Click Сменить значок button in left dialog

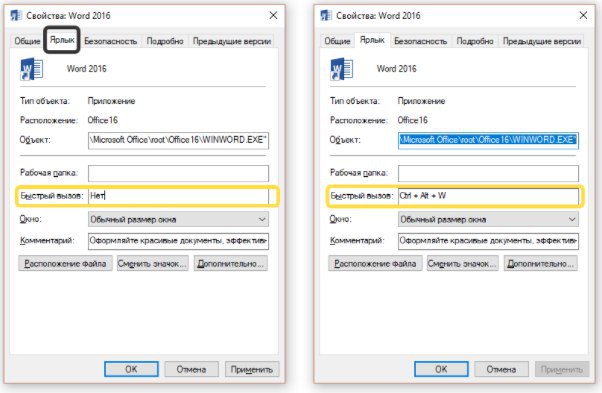point(152,264)
